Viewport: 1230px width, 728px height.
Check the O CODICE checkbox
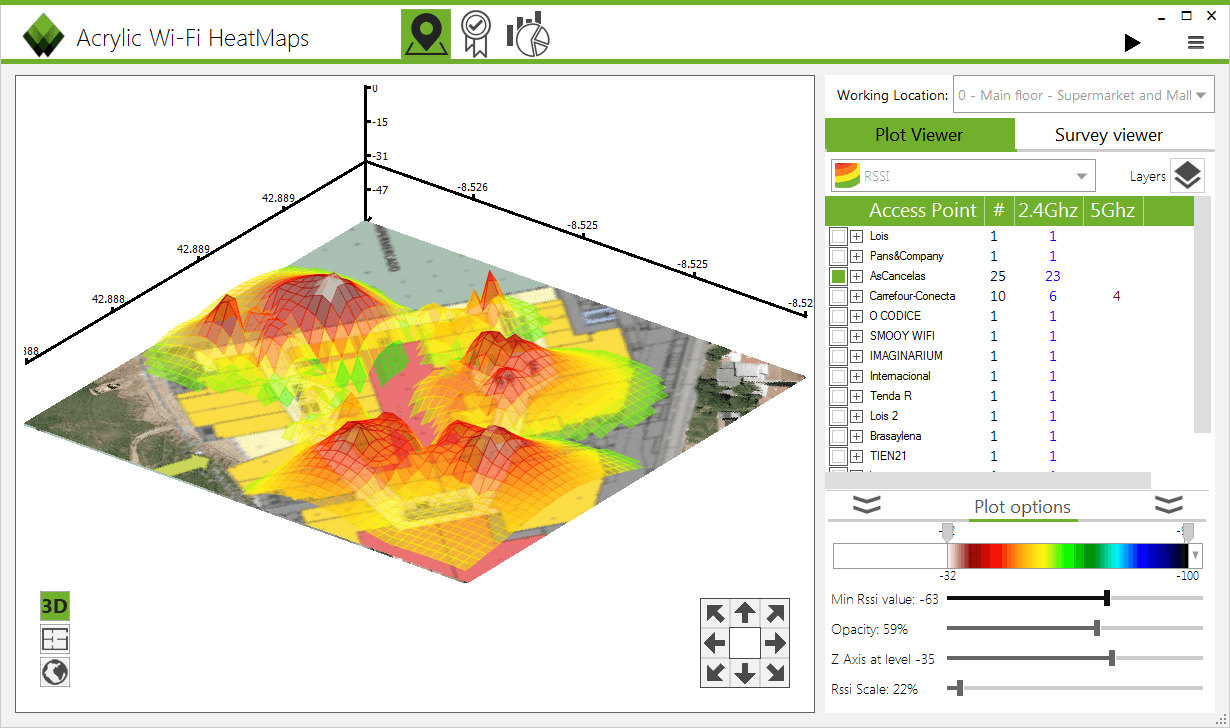click(838, 316)
